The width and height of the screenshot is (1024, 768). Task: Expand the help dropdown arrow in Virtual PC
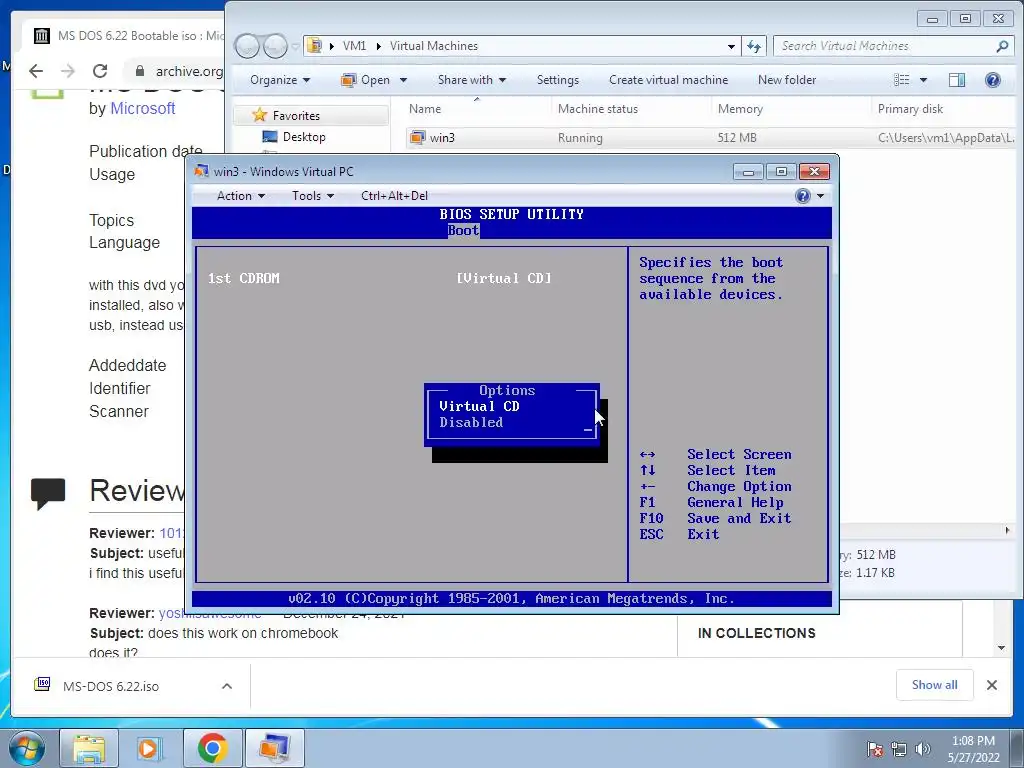pyautogui.click(x=820, y=196)
